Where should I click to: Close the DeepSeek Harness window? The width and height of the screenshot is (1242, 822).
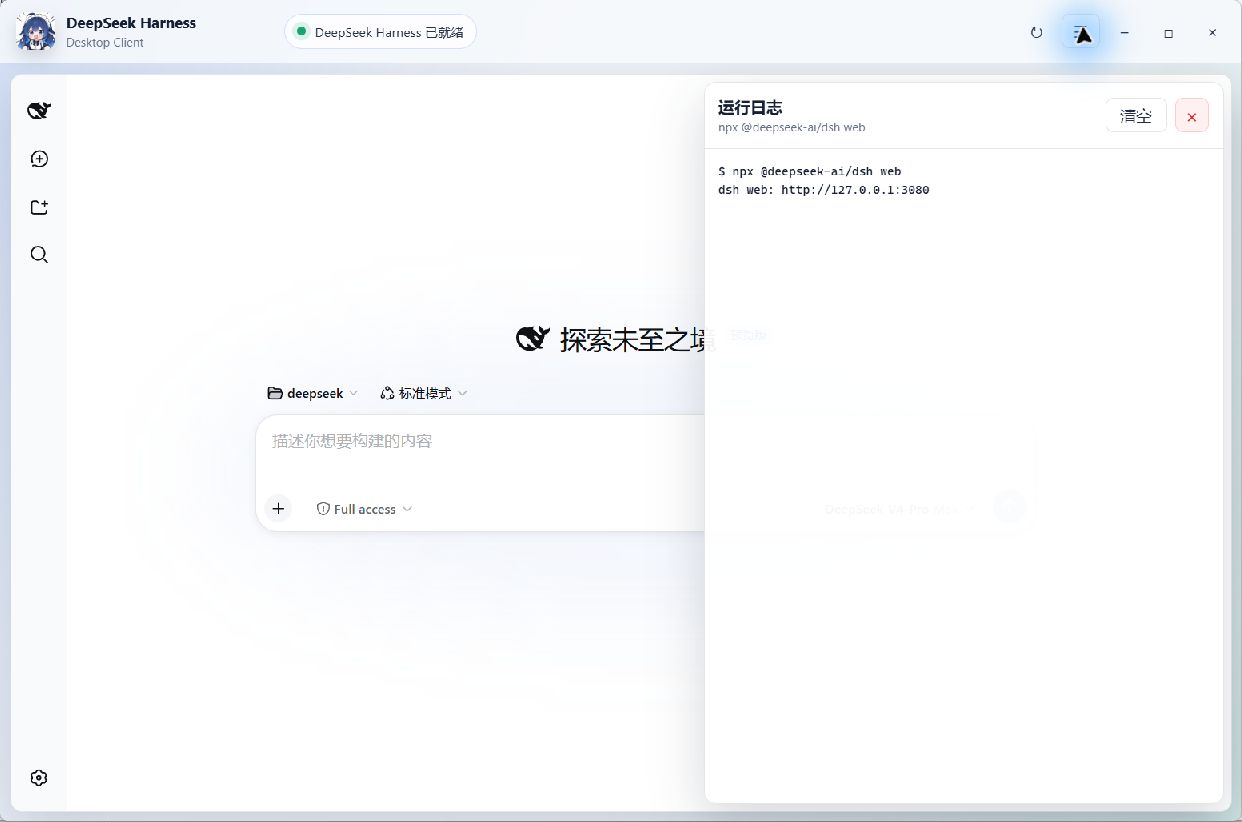pos(1212,33)
